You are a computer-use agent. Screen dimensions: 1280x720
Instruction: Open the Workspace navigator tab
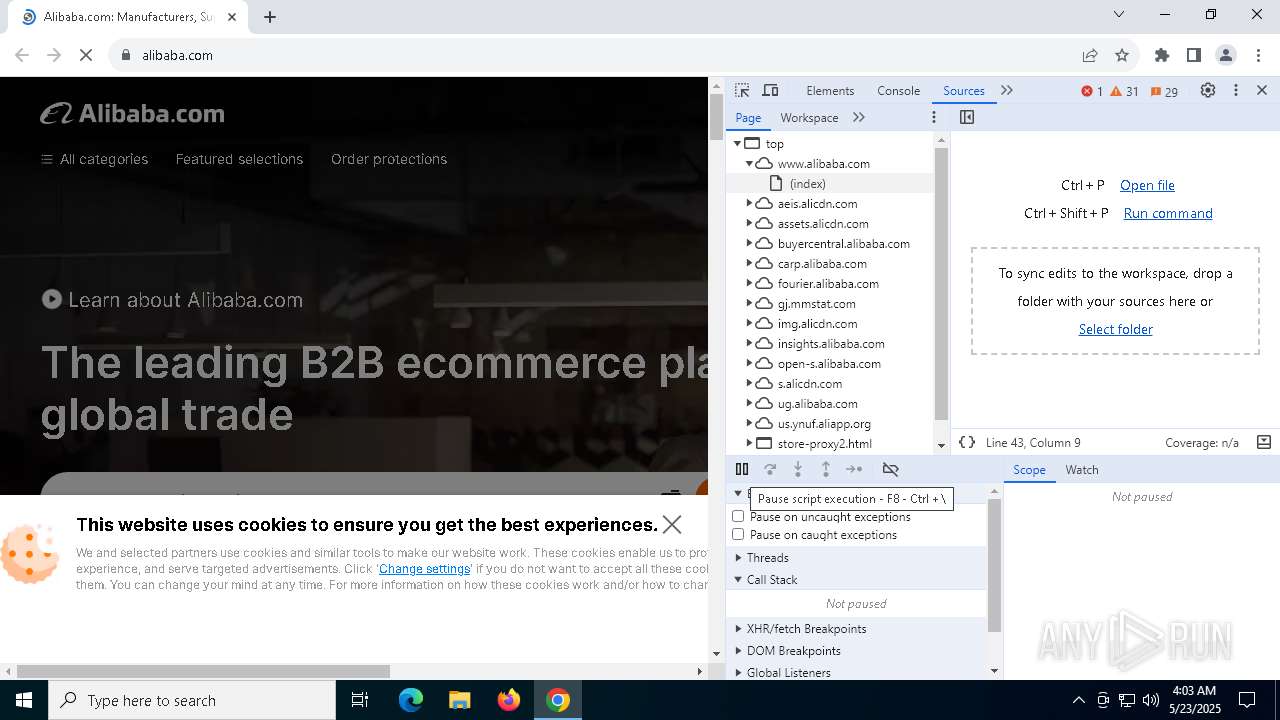[809, 117]
